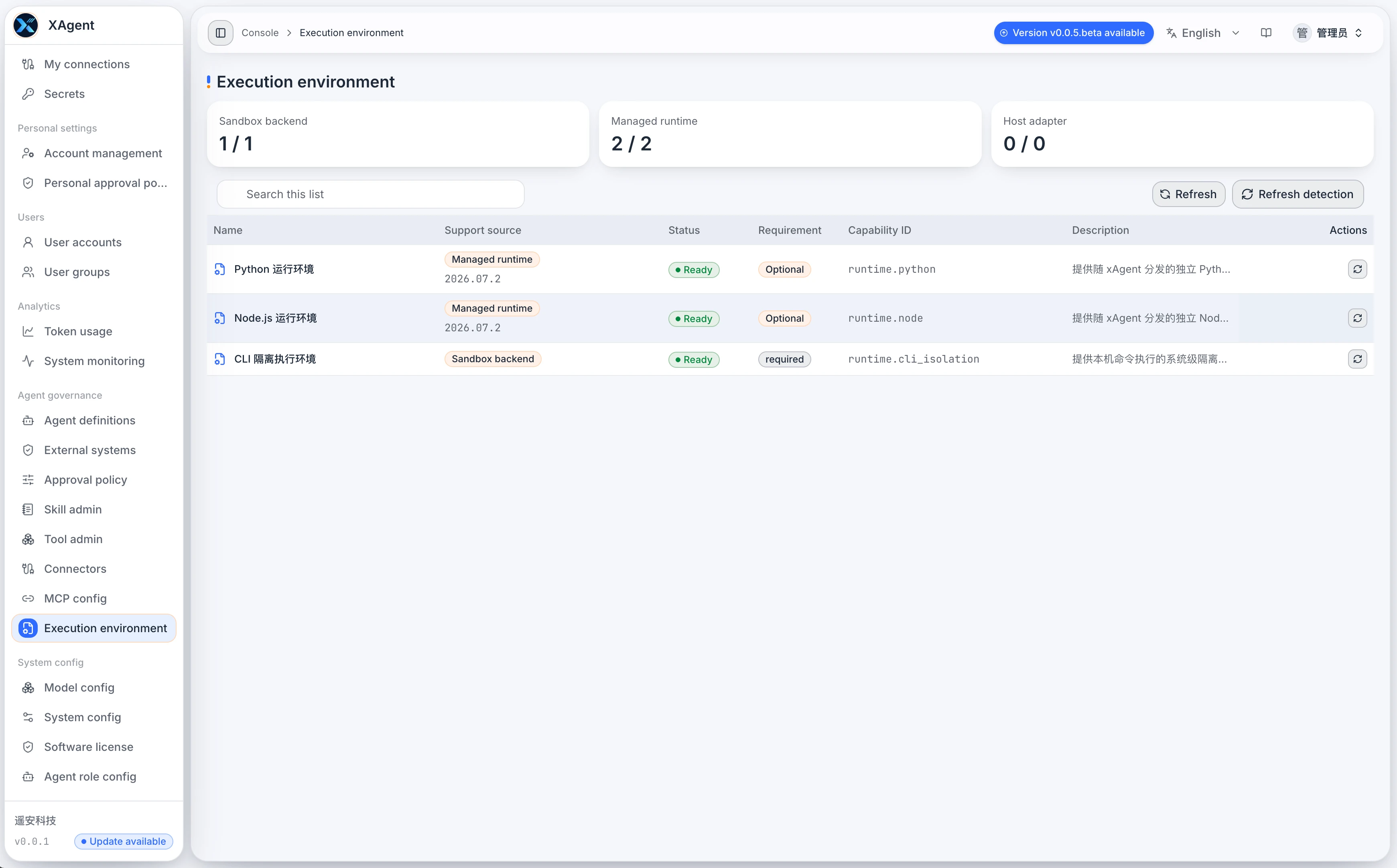Click the Sandbox backend summary card

(398, 134)
